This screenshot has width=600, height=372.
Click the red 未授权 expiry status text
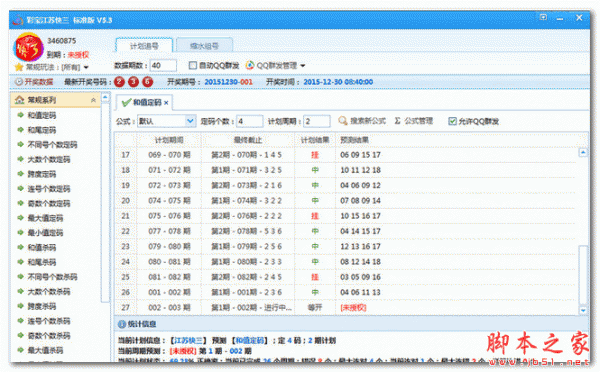pos(78,55)
